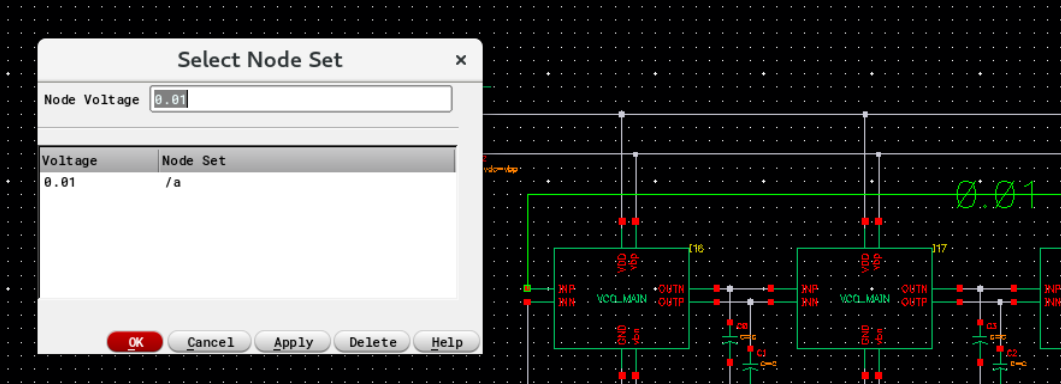Select the I17 VCO_MAIN instance block
The height and width of the screenshot is (384, 1061).
point(865,299)
